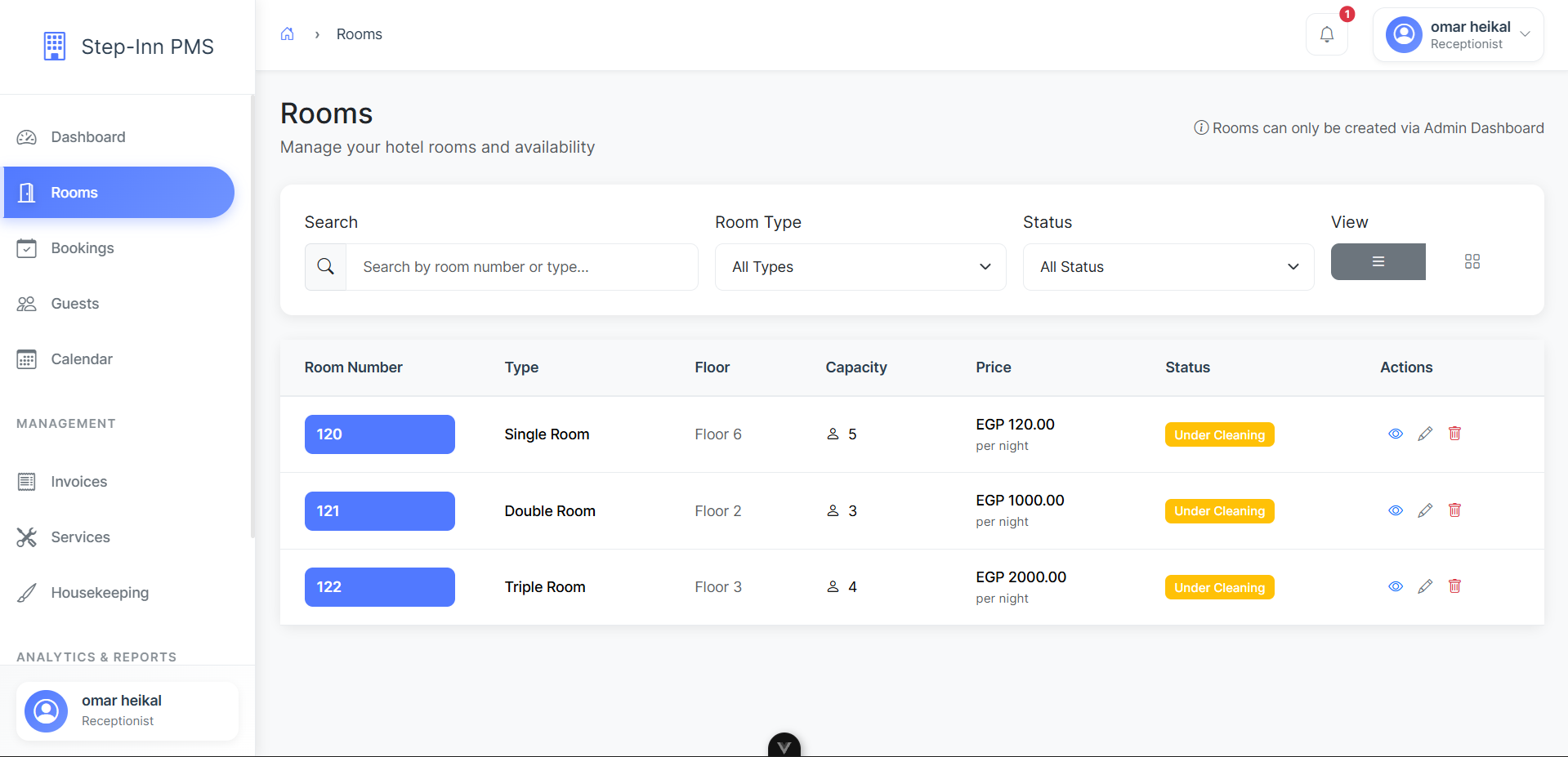
Task: Click the home breadcrumb icon
Action: [287, 33]
